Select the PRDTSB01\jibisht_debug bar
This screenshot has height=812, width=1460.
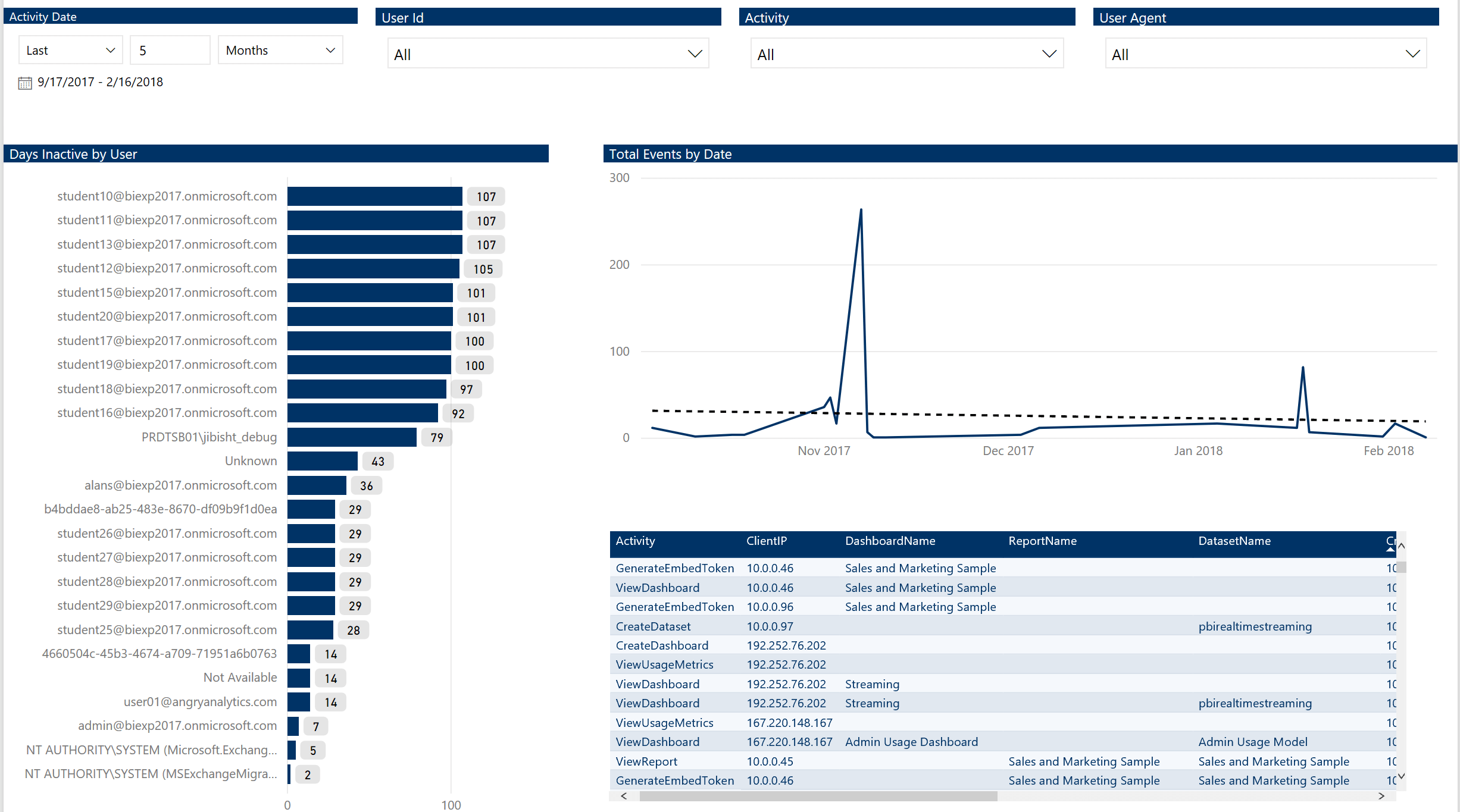pyautogui.click(x=351, y=437)
